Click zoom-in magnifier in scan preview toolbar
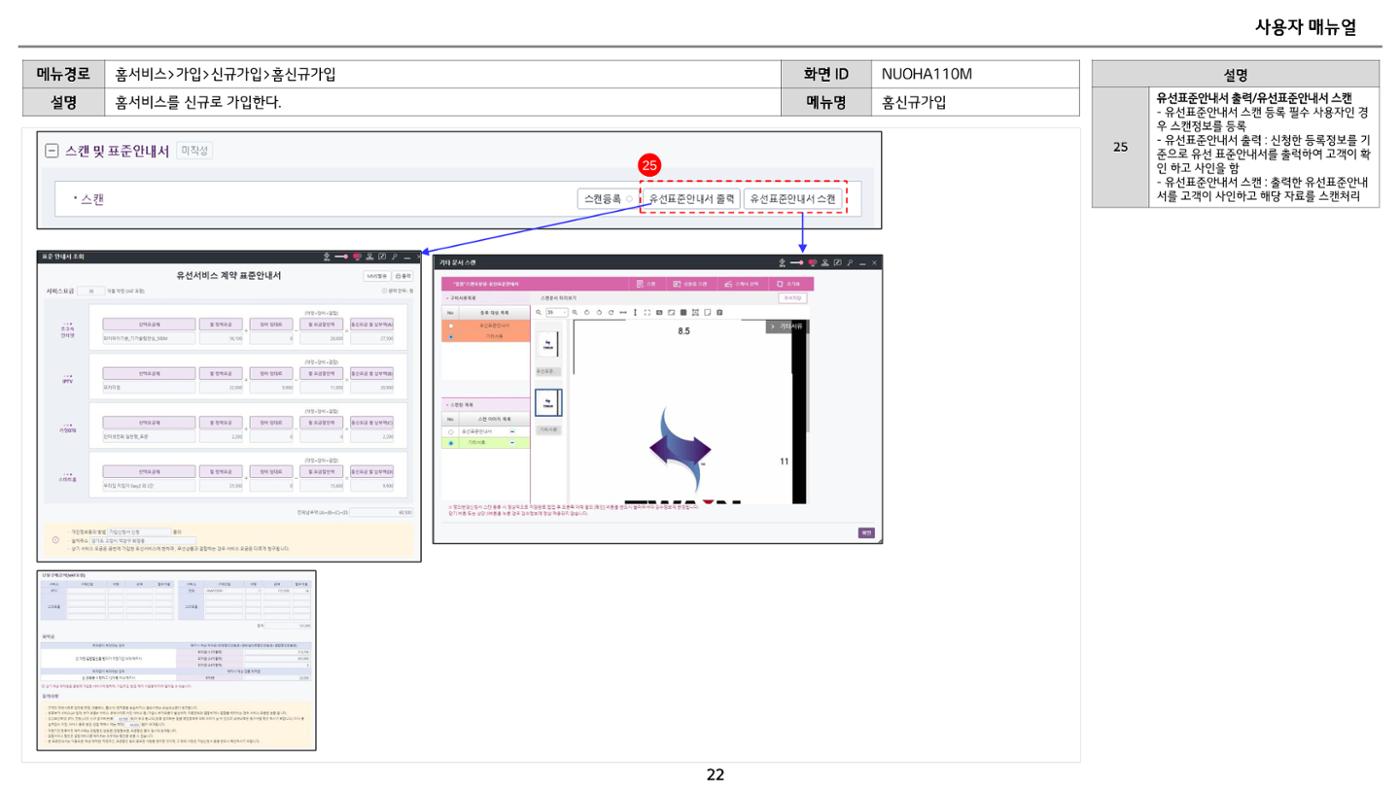This screenshot has width=1400, height=788. [x=575, y=312]
